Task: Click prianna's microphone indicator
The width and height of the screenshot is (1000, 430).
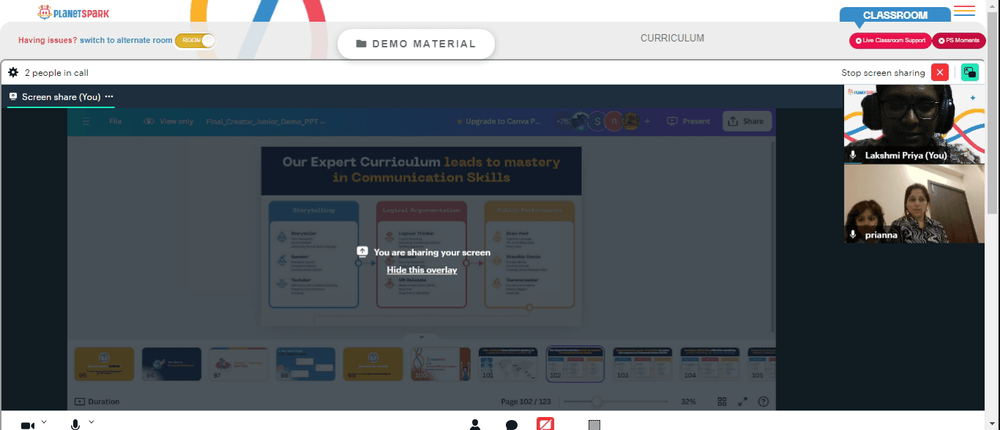Action: tap(853, 235)
